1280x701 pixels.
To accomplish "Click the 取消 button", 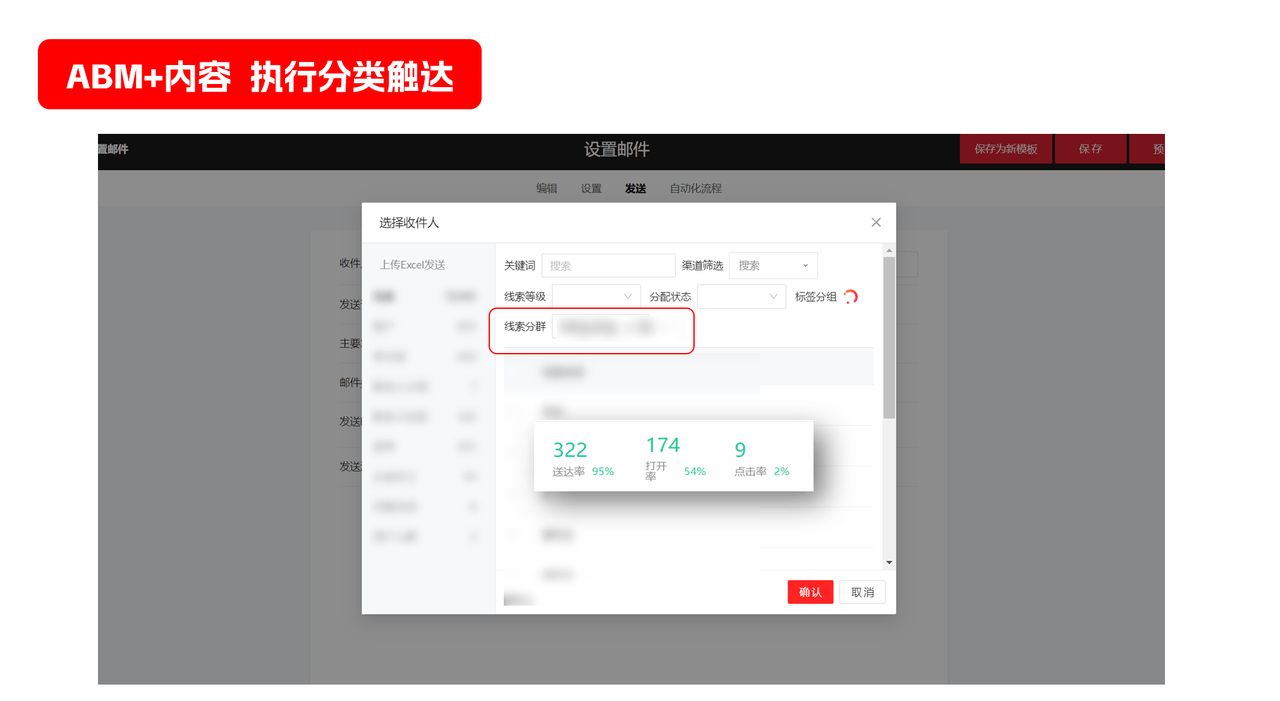I will pos(862,592).
